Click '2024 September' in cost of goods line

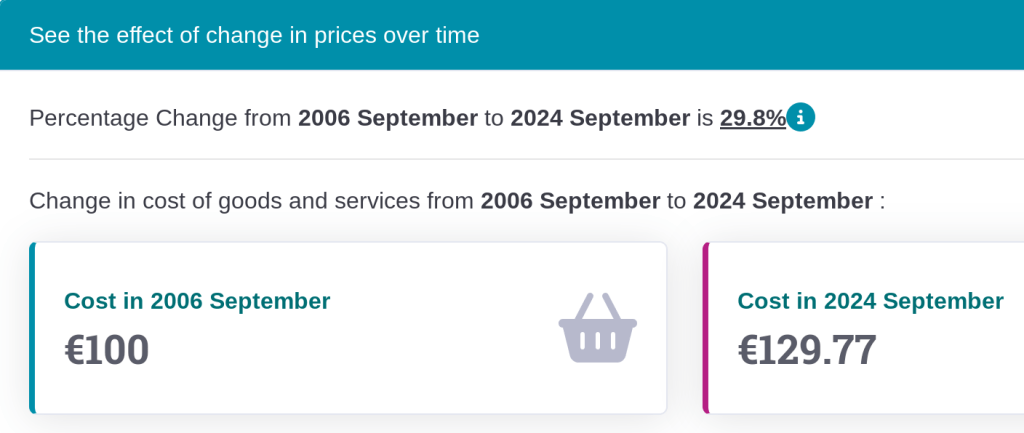782,200
